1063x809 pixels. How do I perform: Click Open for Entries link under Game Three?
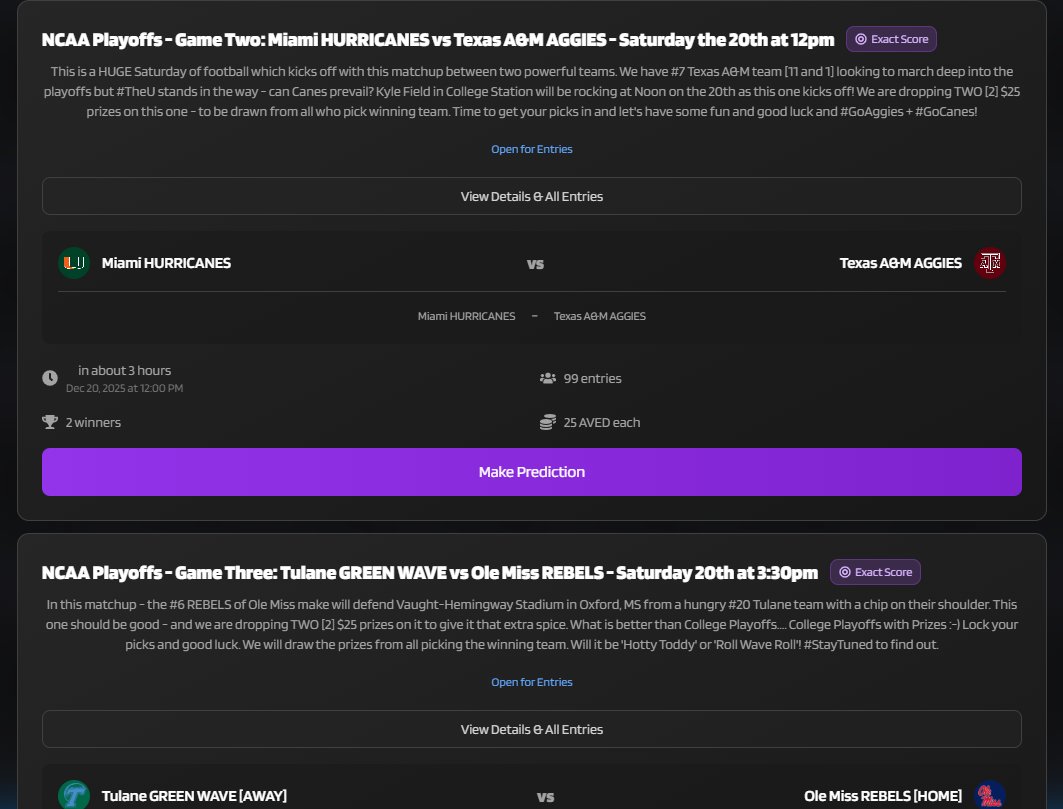pos(532,682)
